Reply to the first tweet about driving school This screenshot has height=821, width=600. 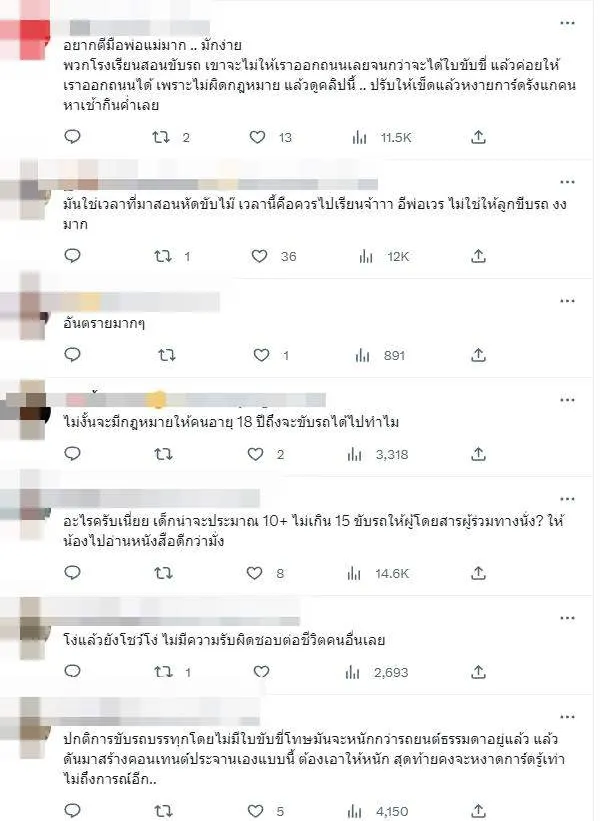[x=72, y=137]
